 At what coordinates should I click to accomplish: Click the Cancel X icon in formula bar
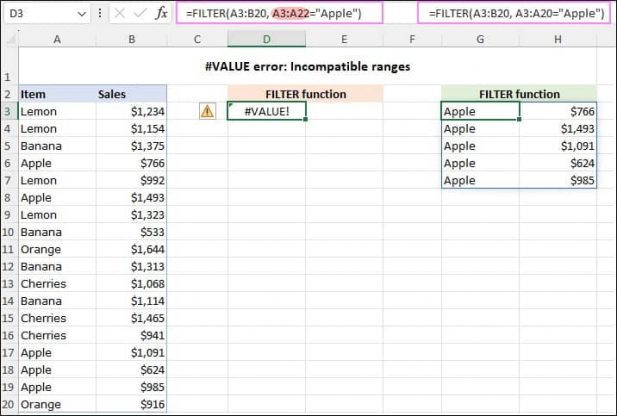point(120,13)
